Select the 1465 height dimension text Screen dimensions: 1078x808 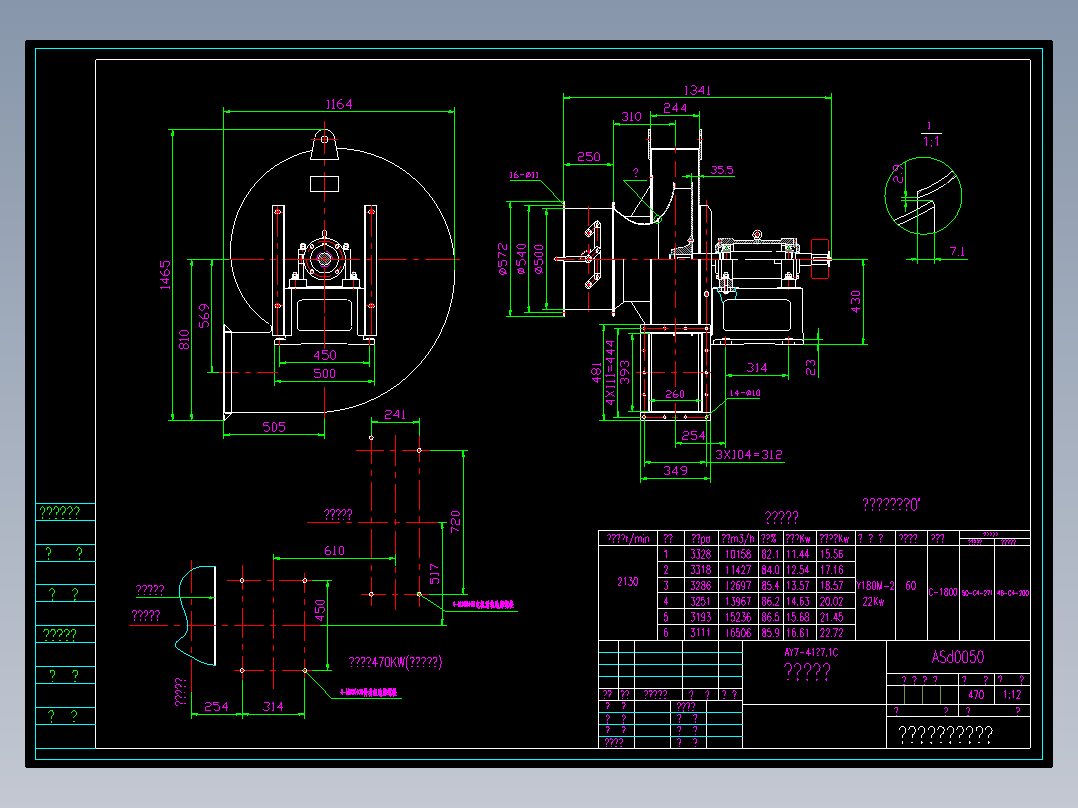pos(165,274)
